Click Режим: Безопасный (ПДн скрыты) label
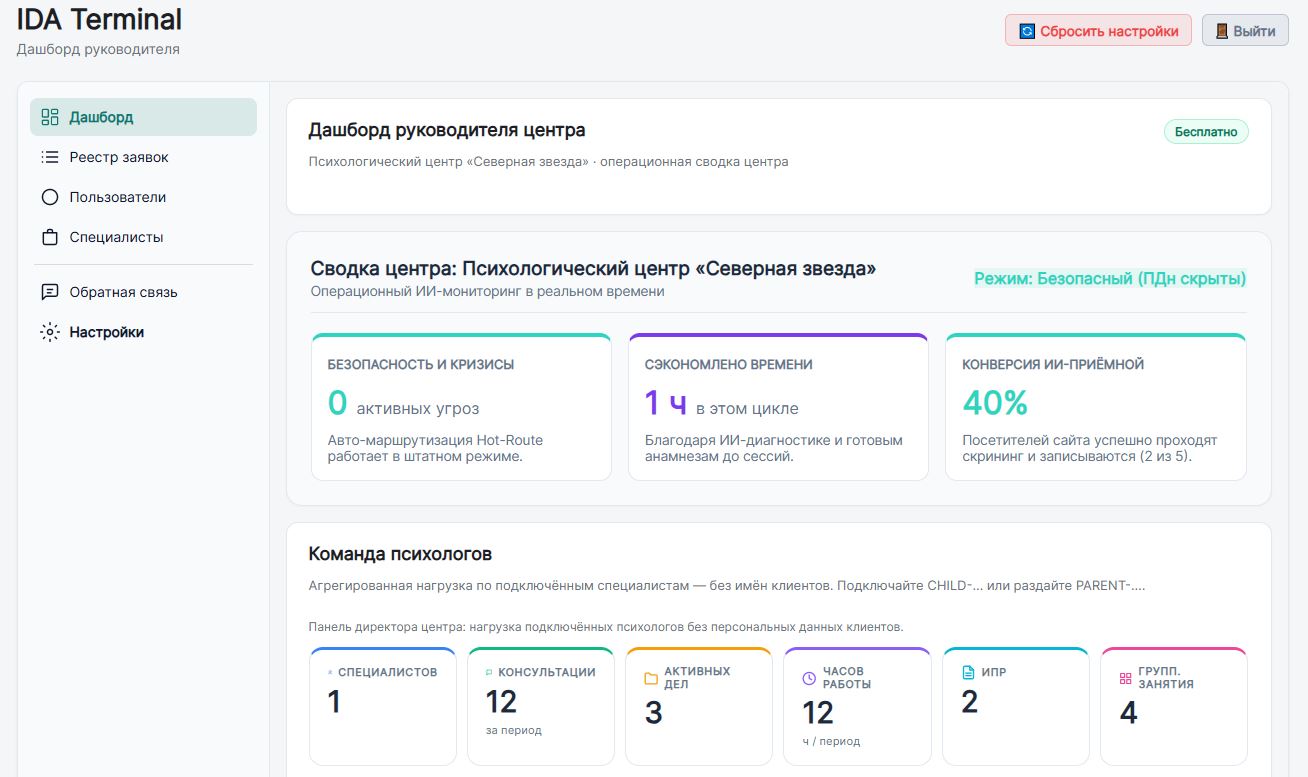 point(1110,279)
